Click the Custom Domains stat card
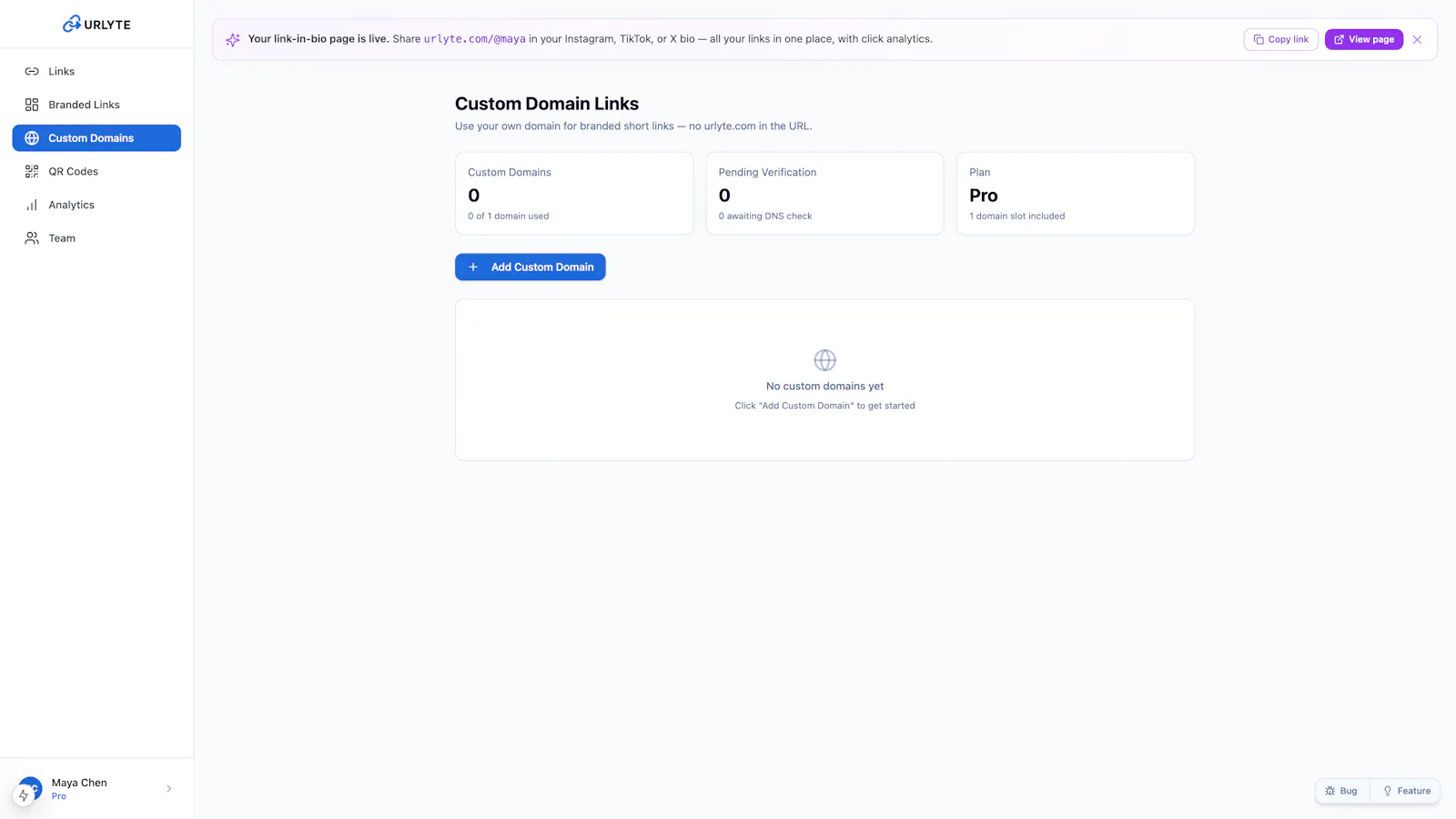 point(574,193)
